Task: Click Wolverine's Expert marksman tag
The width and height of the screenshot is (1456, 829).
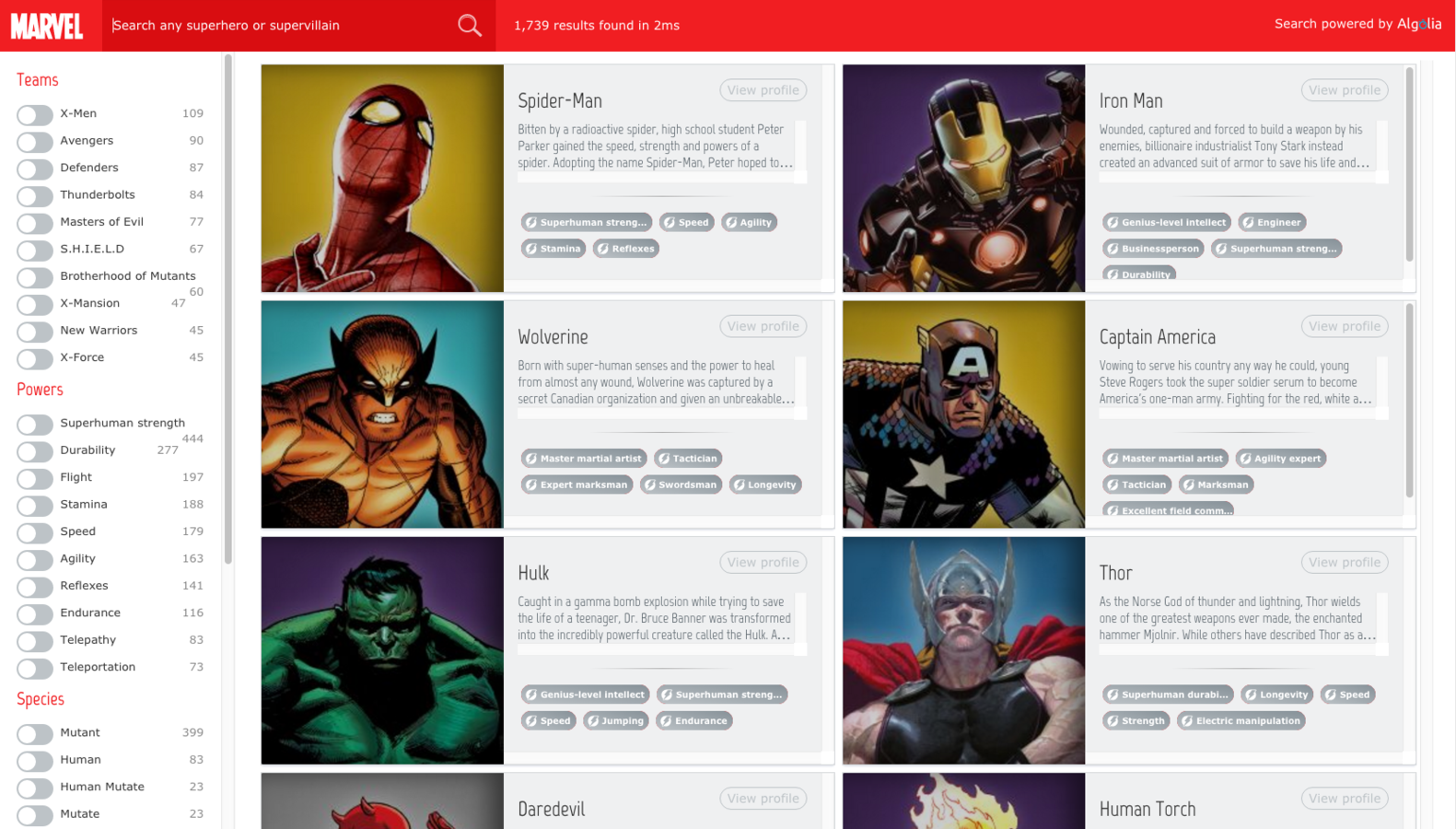Action: [x=577, y=485]
